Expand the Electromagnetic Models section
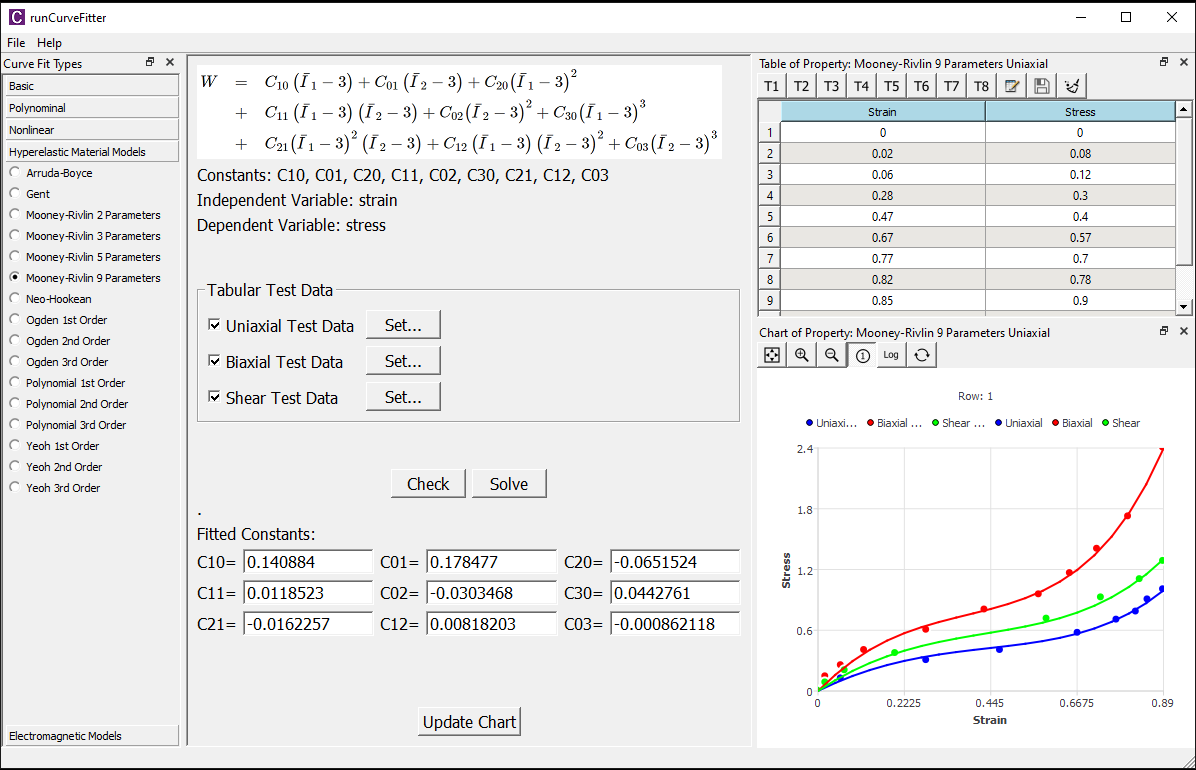This screenshot has width=1196, height=770. pyautogui.click(x=91, y=735)
